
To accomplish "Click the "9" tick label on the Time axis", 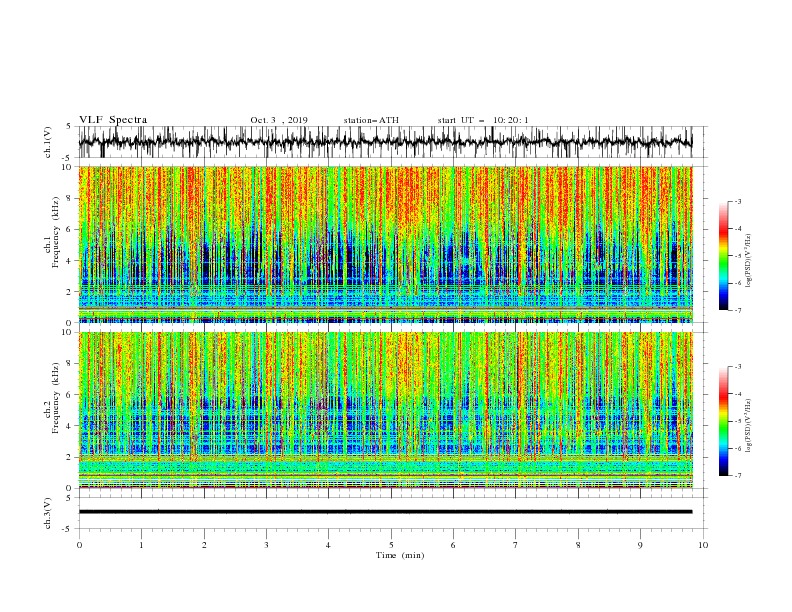I will coord(640,545).
